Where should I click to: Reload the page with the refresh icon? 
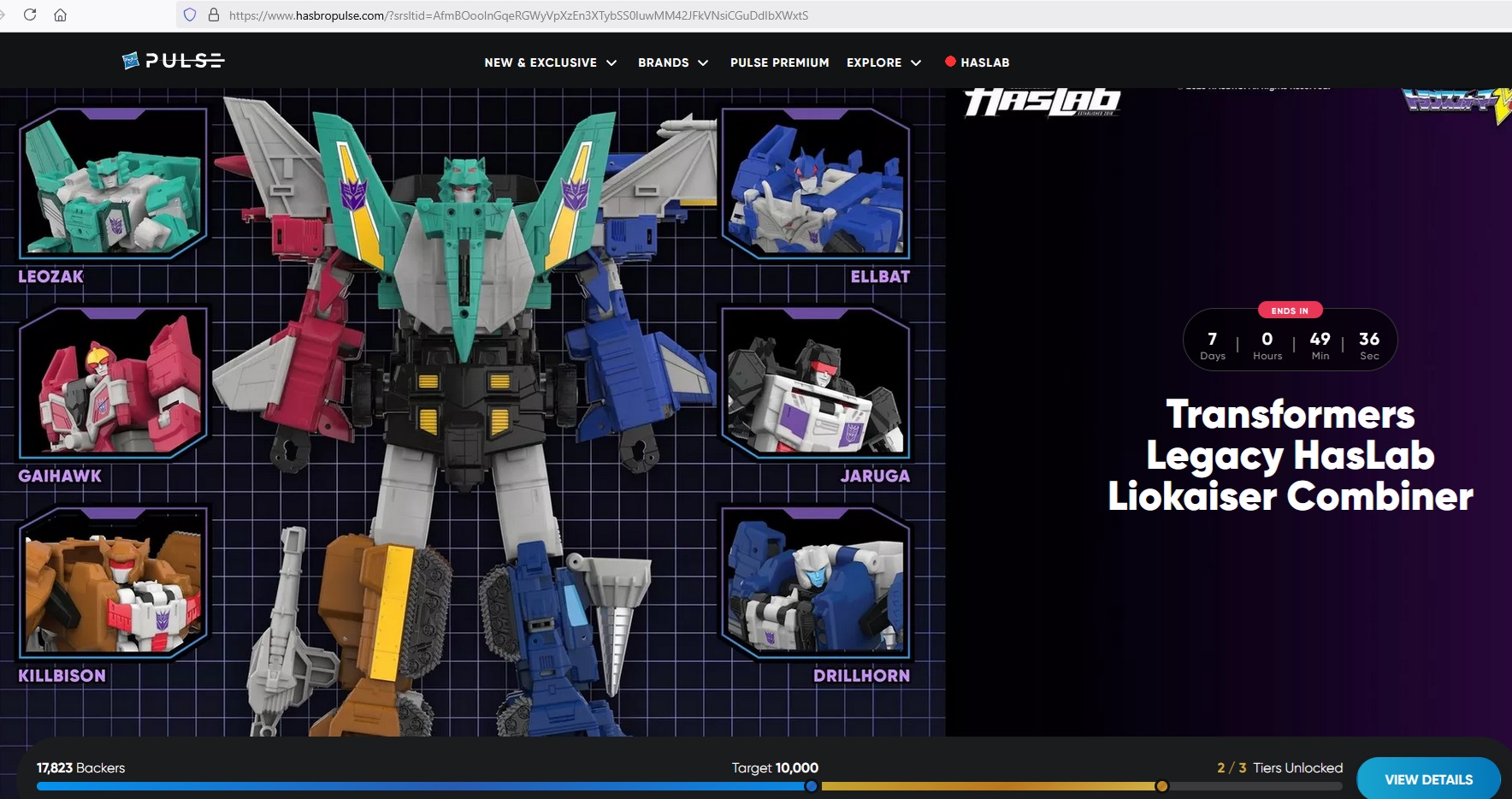30,15
